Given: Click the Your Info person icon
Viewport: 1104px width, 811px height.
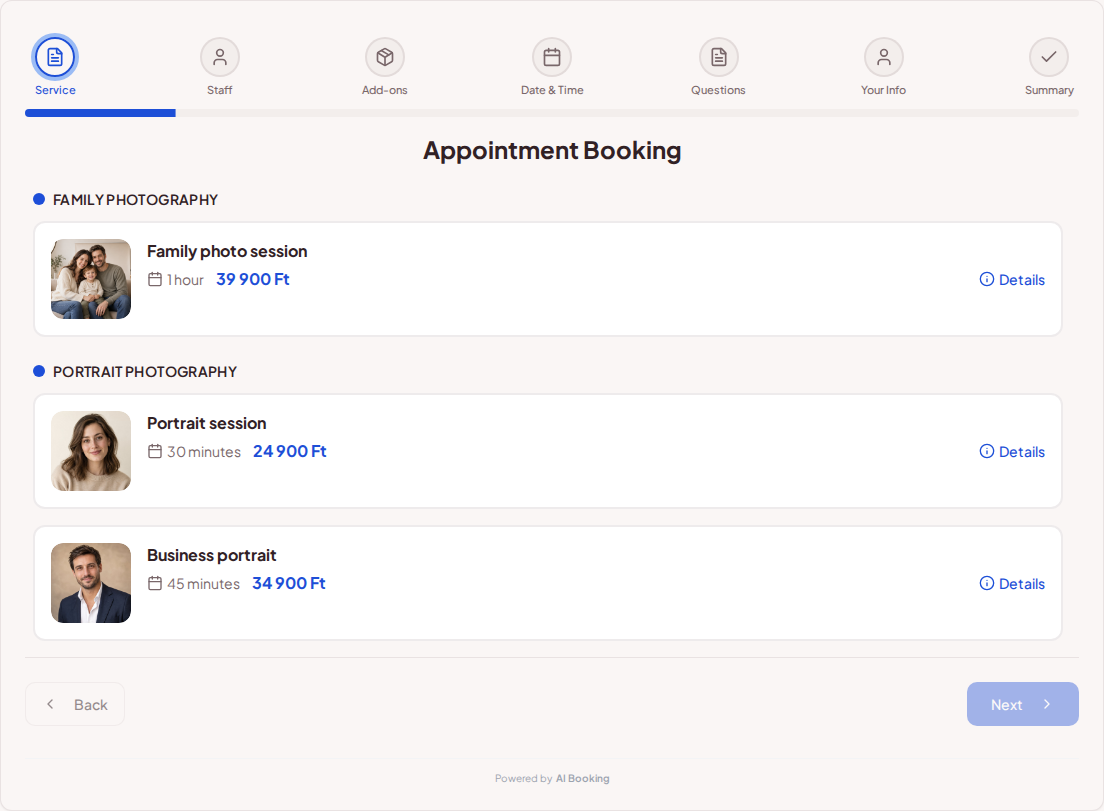Looking at the screenshot, I should click(x=884, y=57).
